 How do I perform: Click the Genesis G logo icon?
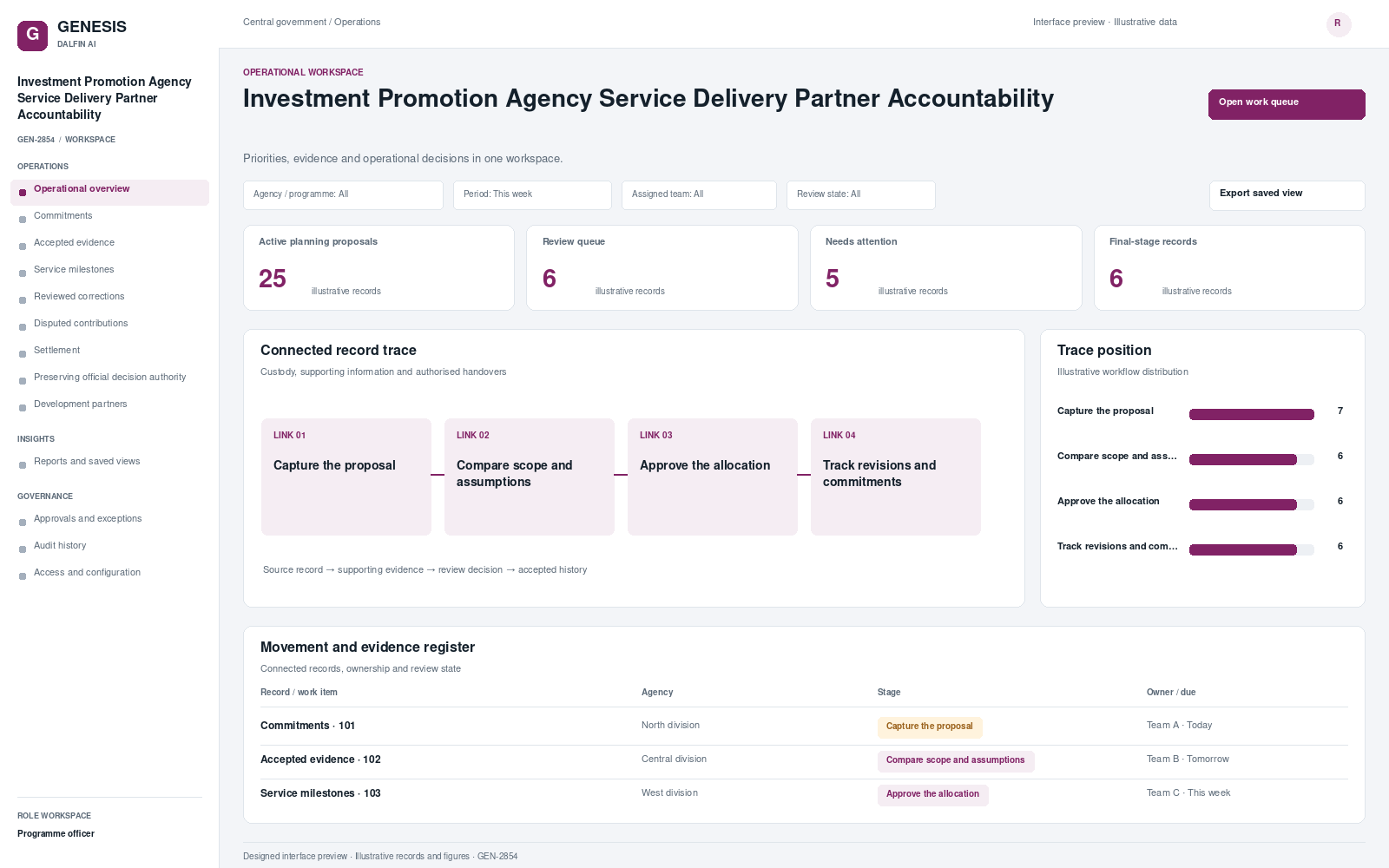(x=32, y=36)
